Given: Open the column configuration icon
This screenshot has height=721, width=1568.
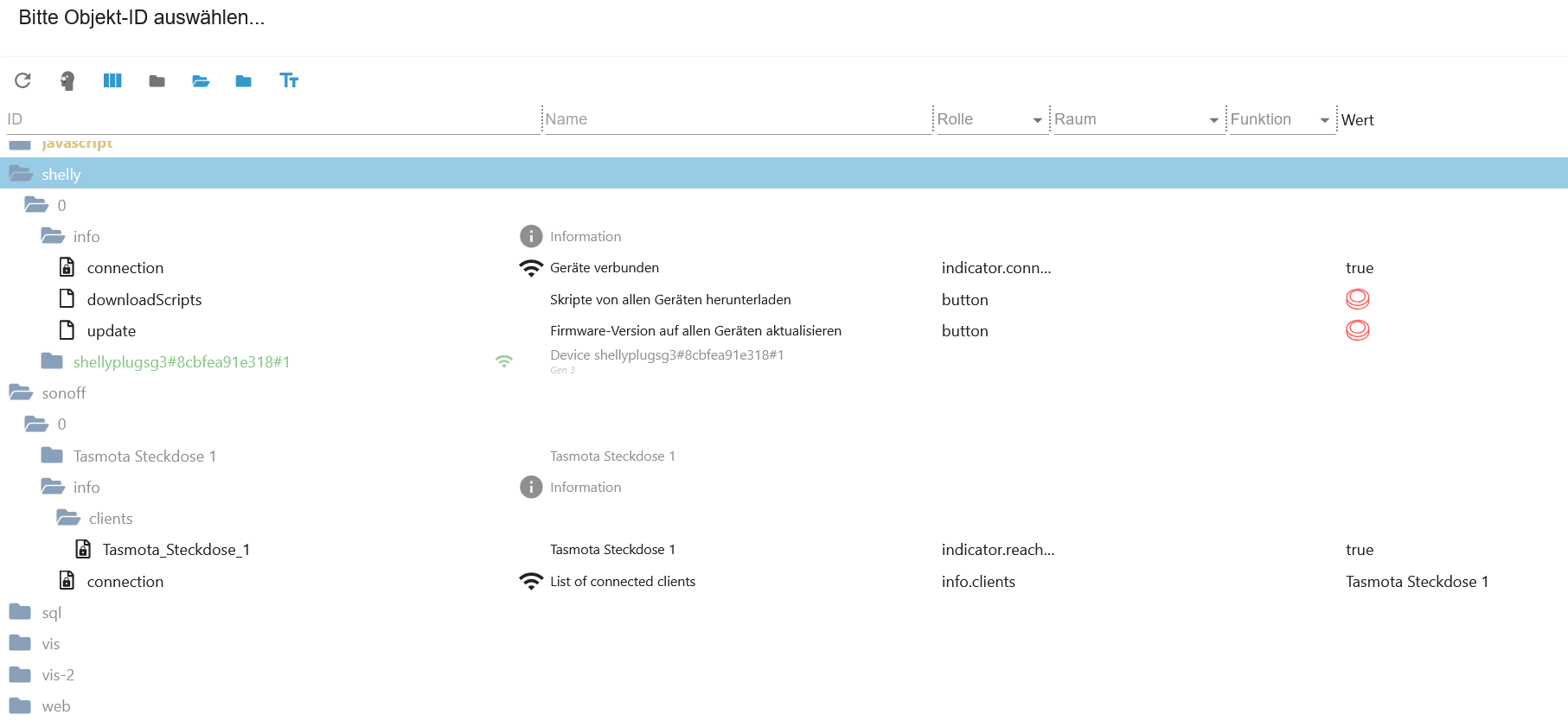Looking at the screenshot, I should pos(112,80).
